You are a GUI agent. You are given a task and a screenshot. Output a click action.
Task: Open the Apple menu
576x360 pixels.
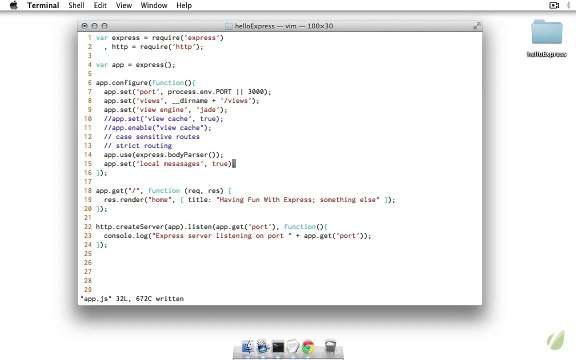[x=14, y=5]
